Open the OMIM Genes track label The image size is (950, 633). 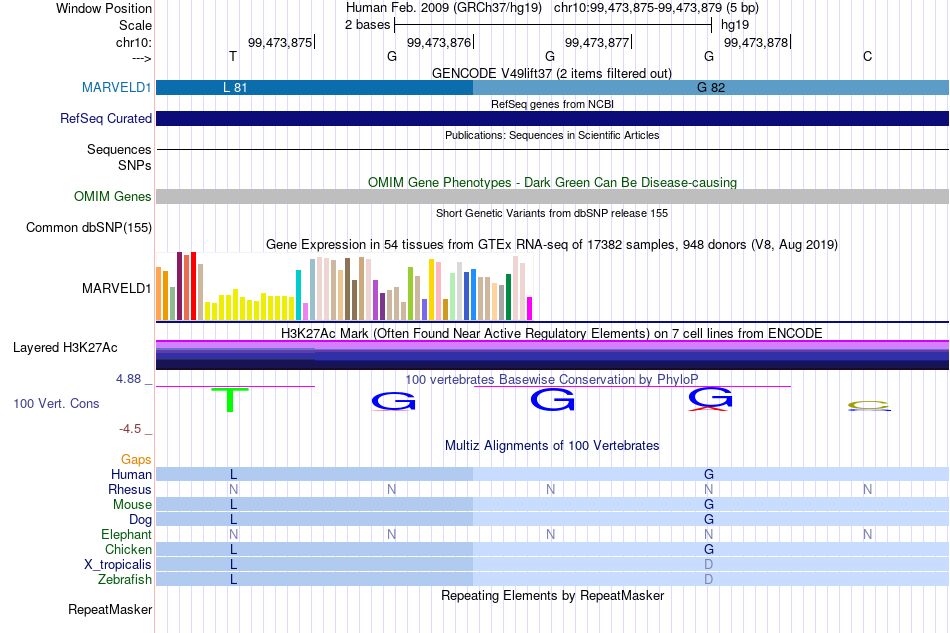coord(113,196)
